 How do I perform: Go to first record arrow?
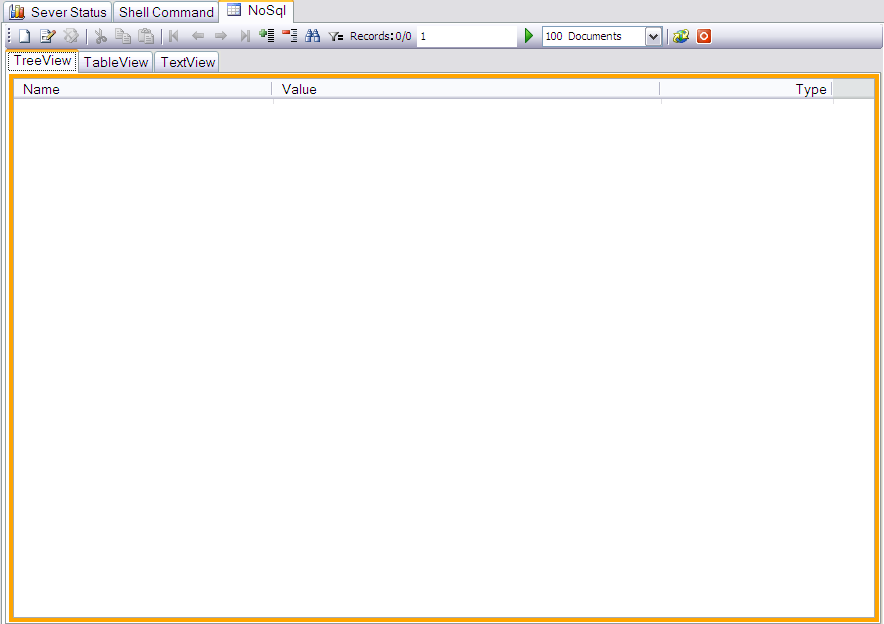pos(174,36)
